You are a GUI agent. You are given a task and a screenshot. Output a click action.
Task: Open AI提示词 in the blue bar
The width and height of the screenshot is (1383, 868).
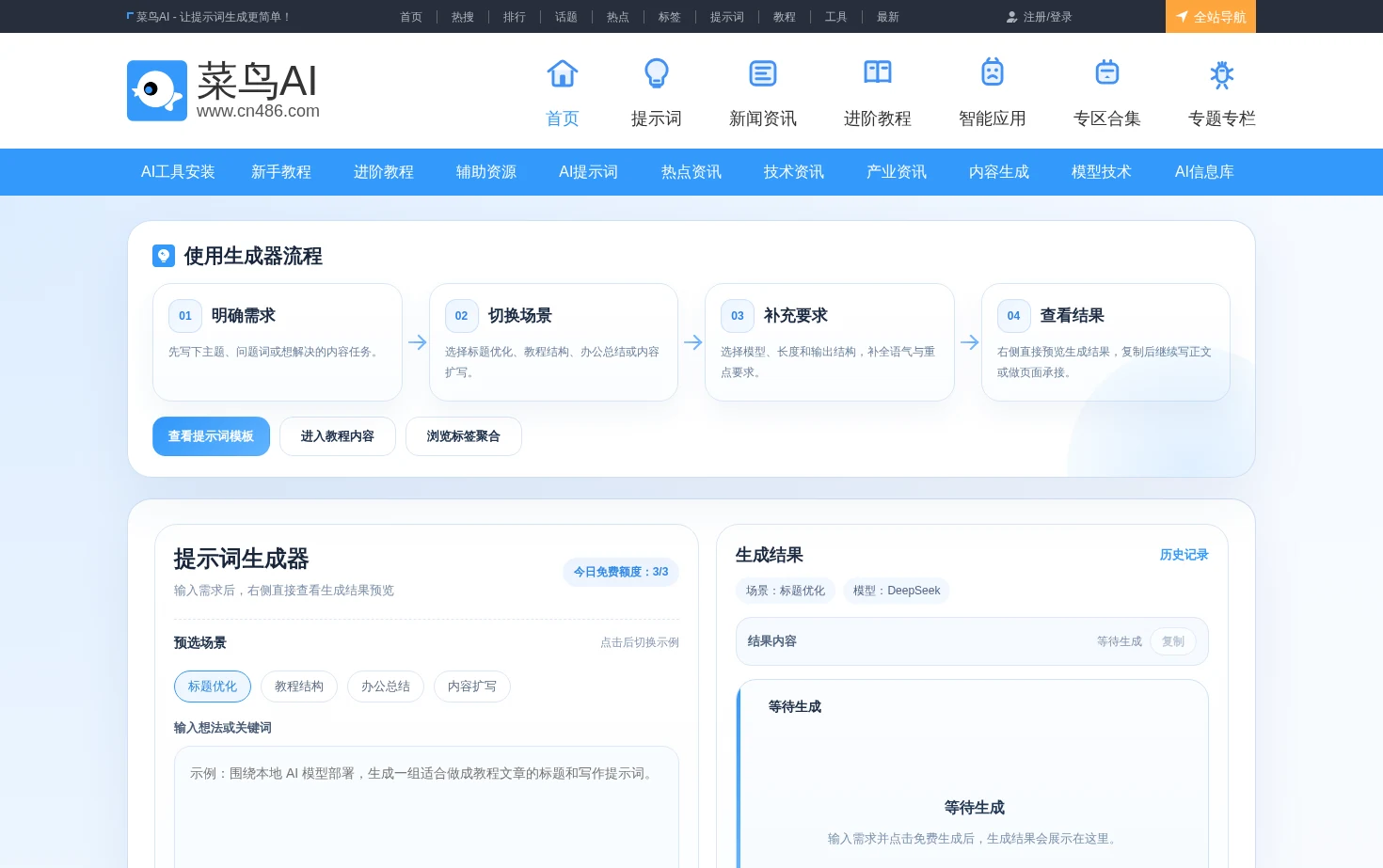coord(588,172)
